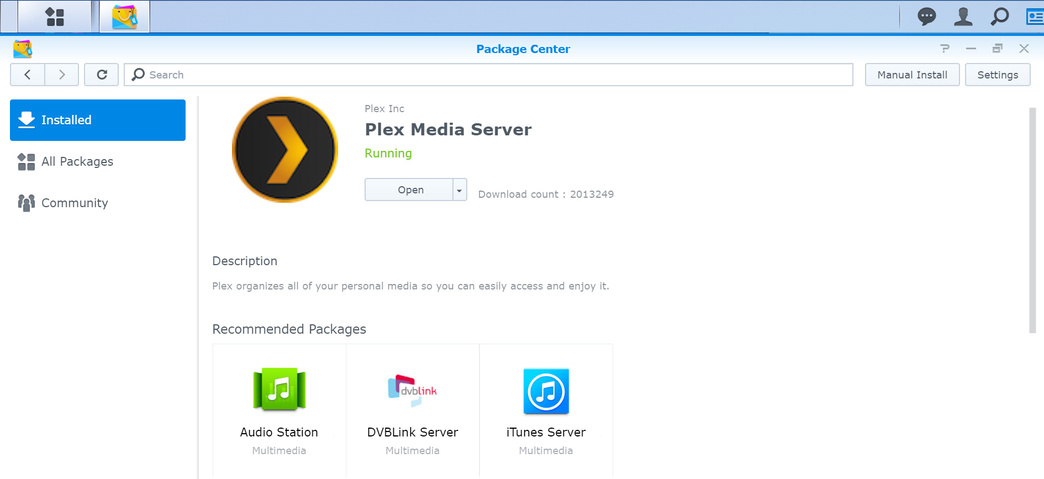The height and width of the screenshot is (479, 1044).
Task: Click the Plex Inc developer name
Action: pos(384,109)
